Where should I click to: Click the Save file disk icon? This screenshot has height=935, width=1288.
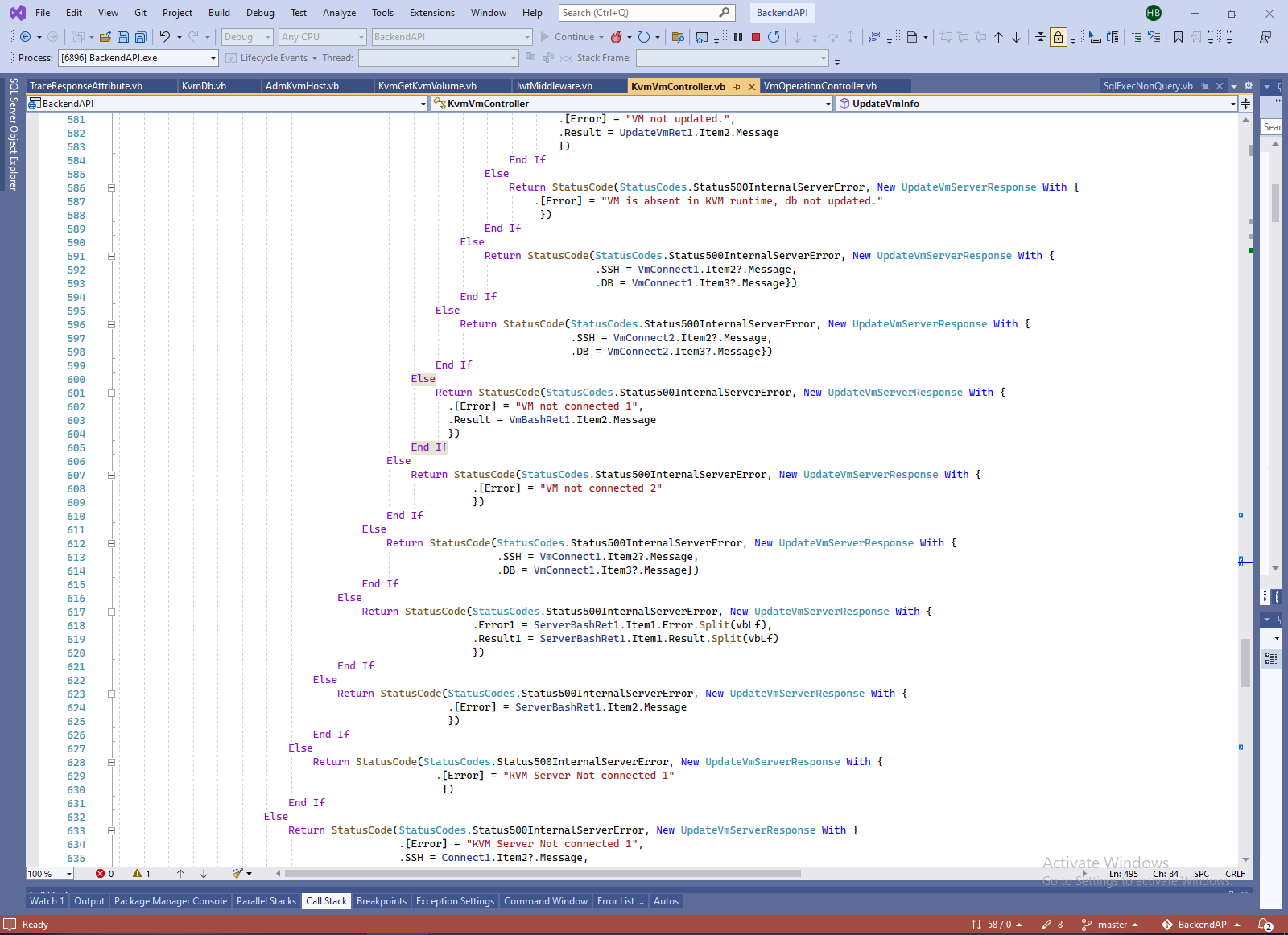[x=123, y=37]
